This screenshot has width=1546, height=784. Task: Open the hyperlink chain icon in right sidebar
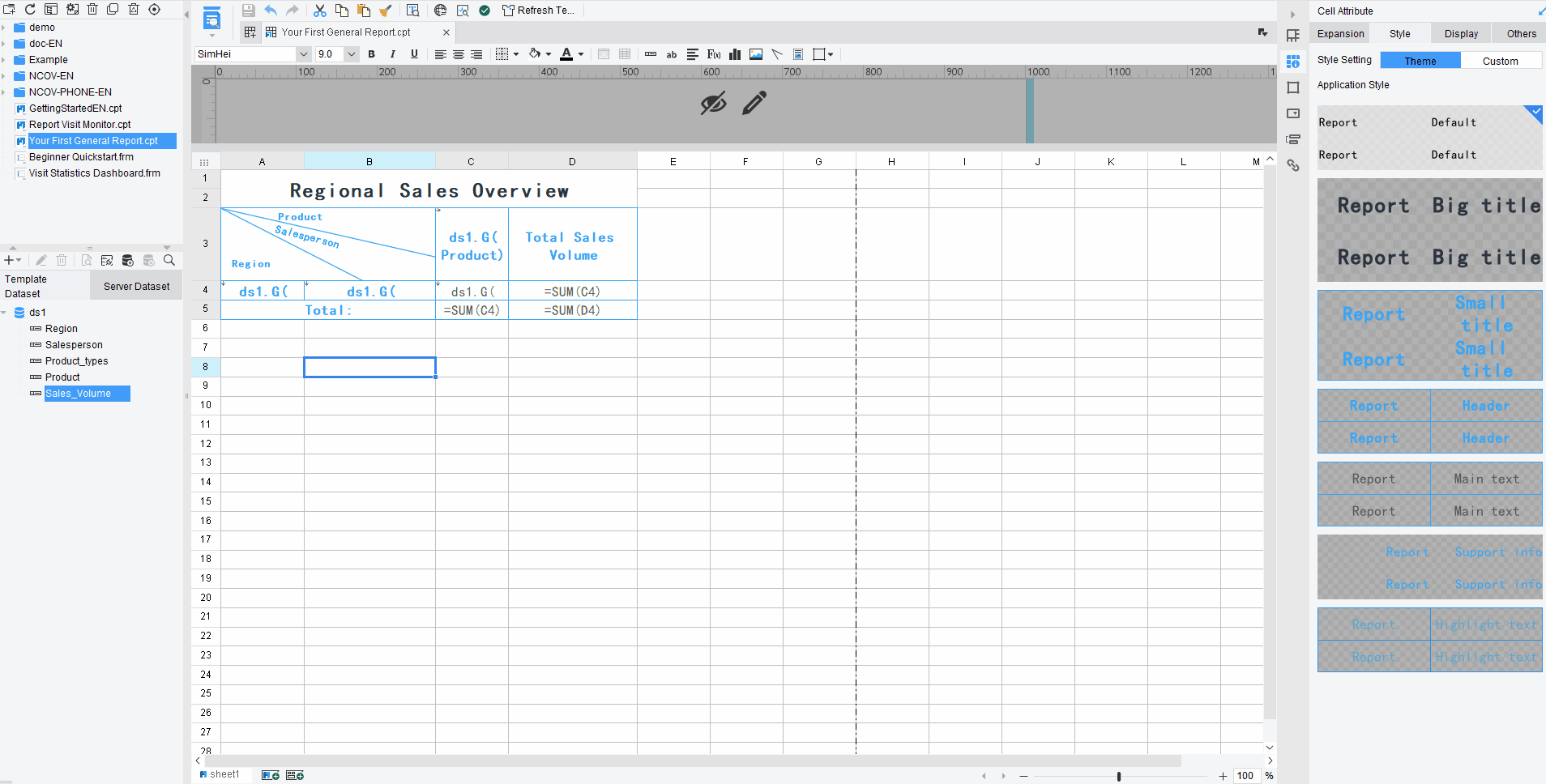(x=1293, y=165)
